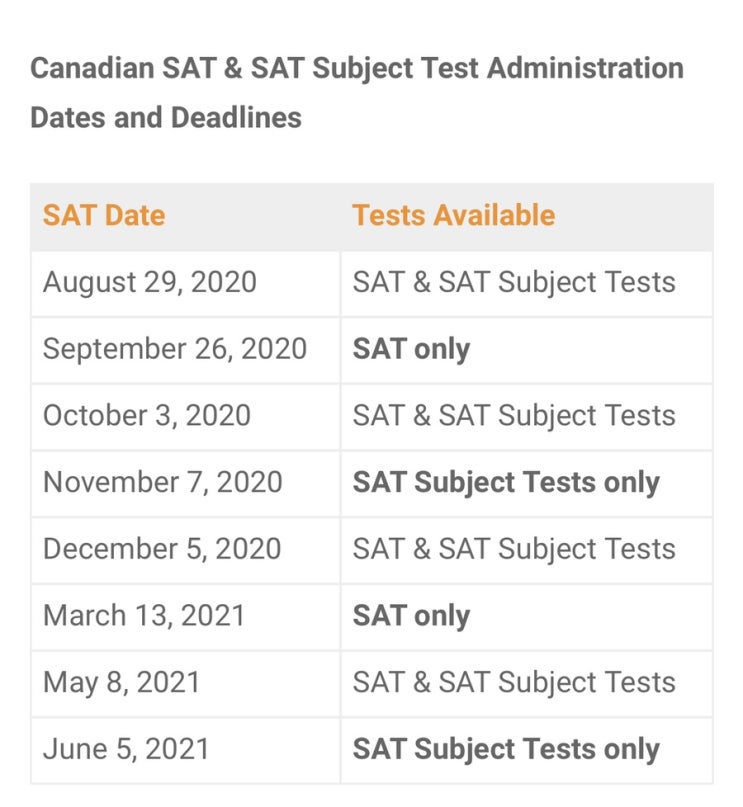This screenshot has height=807, width=743.
Task: Select 'SAT Subject Tests only' in the June row
Action: pos(506,749)
